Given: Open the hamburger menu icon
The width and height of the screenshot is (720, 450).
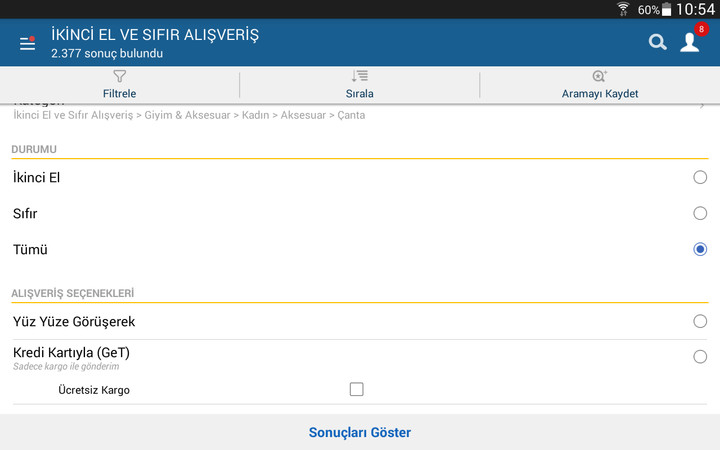Looking at the screenshot, I should [27, 43].
